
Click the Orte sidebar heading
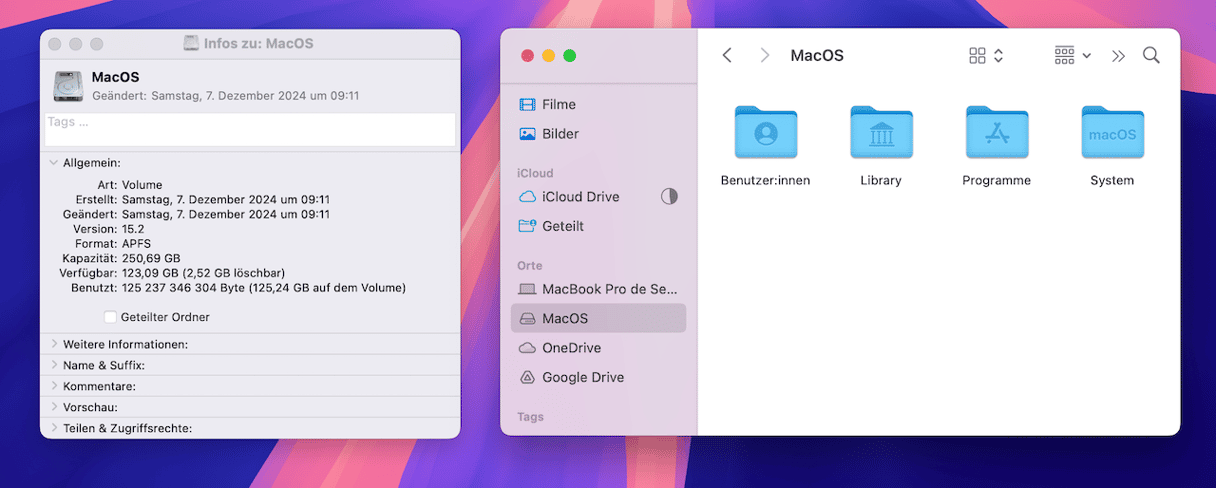530,265
